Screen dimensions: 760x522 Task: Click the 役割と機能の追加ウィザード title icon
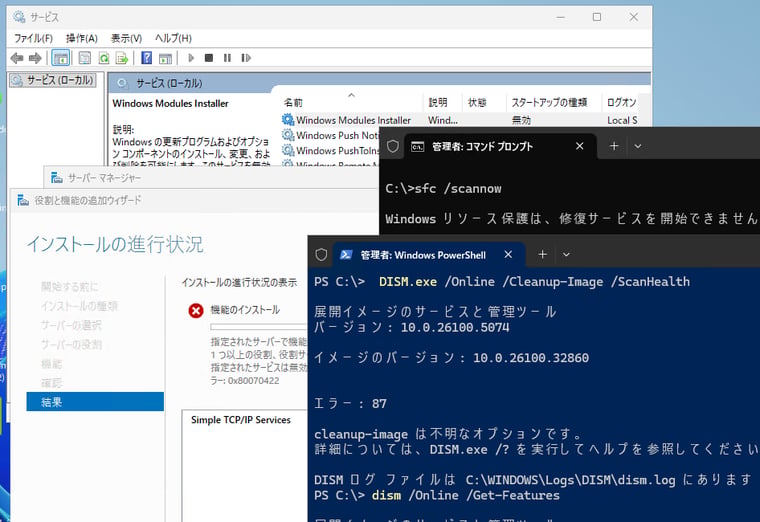(x=23, y=200)
